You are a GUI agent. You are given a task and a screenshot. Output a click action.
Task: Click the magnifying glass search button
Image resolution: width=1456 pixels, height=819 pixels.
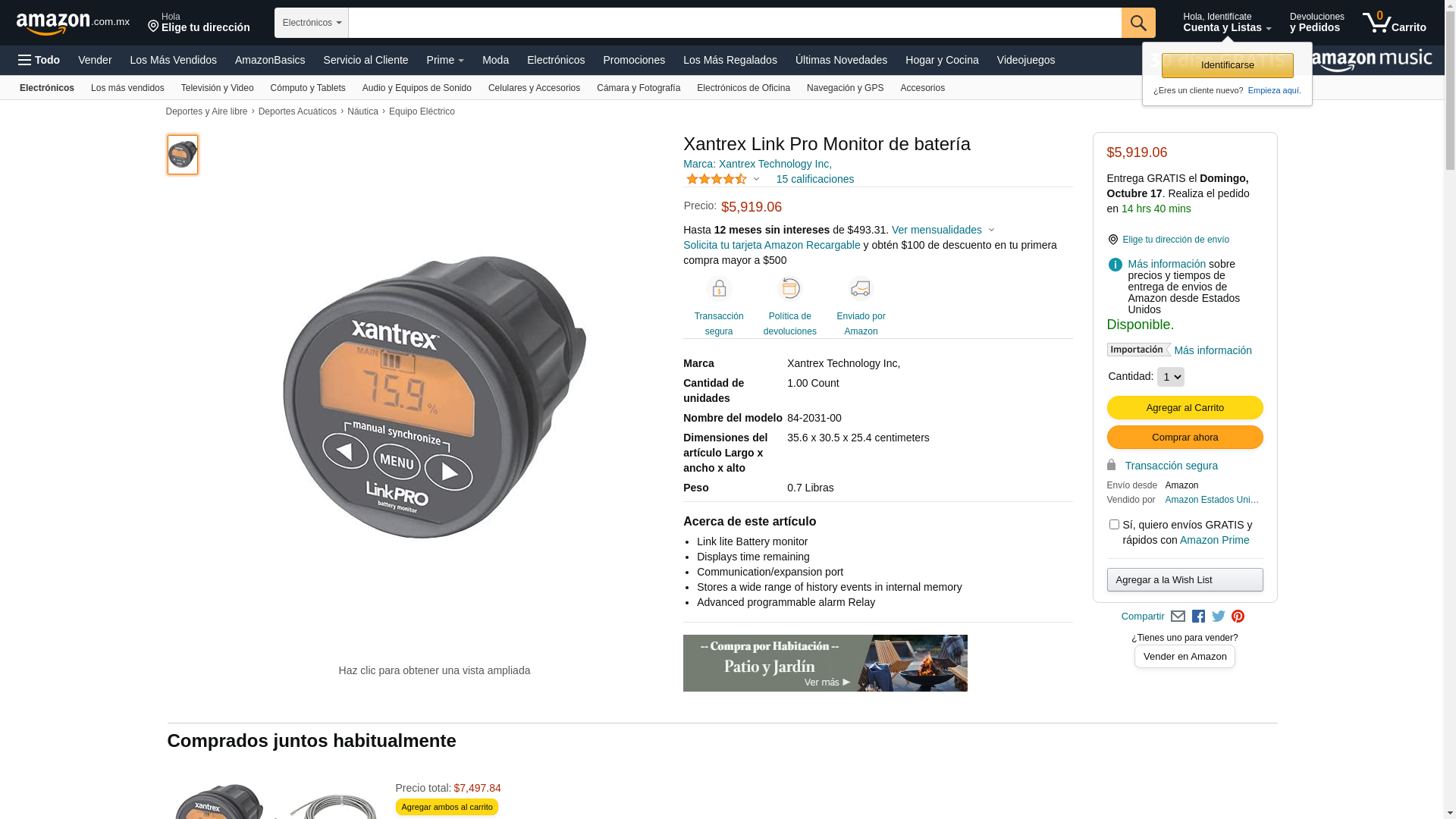[x=1137, y=23]
